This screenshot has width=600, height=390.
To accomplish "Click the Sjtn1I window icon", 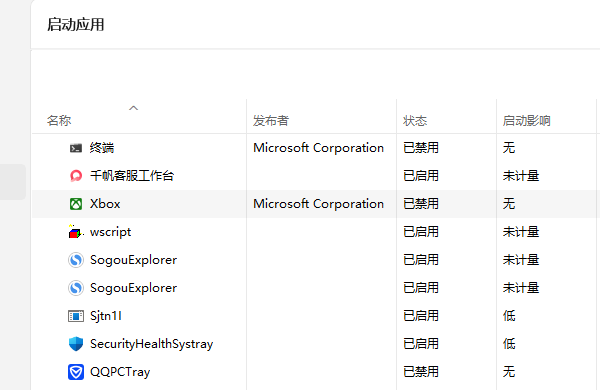I will tap(76, 316).
